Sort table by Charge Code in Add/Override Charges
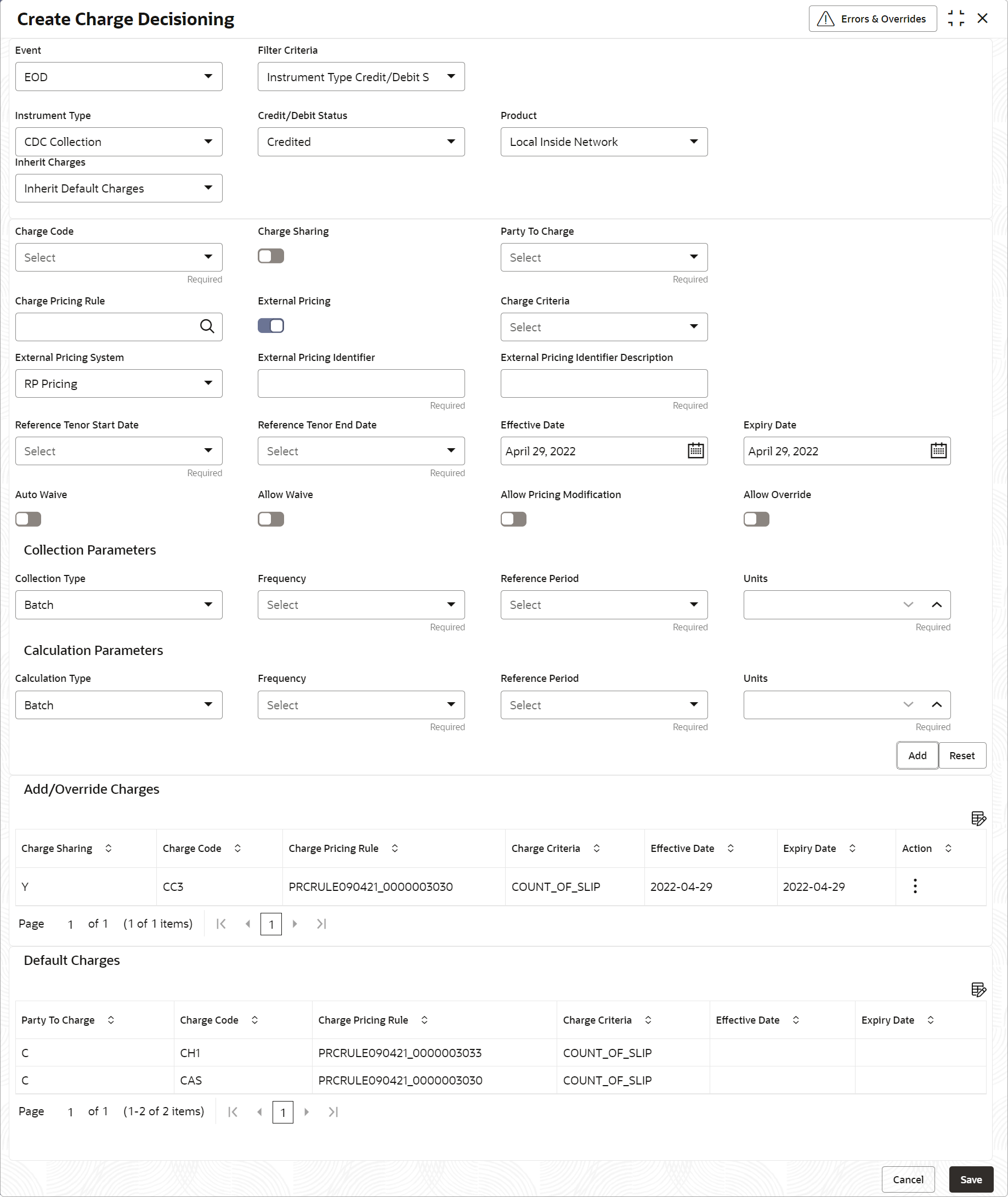The image size is (1008, 1197). (237, 848)
